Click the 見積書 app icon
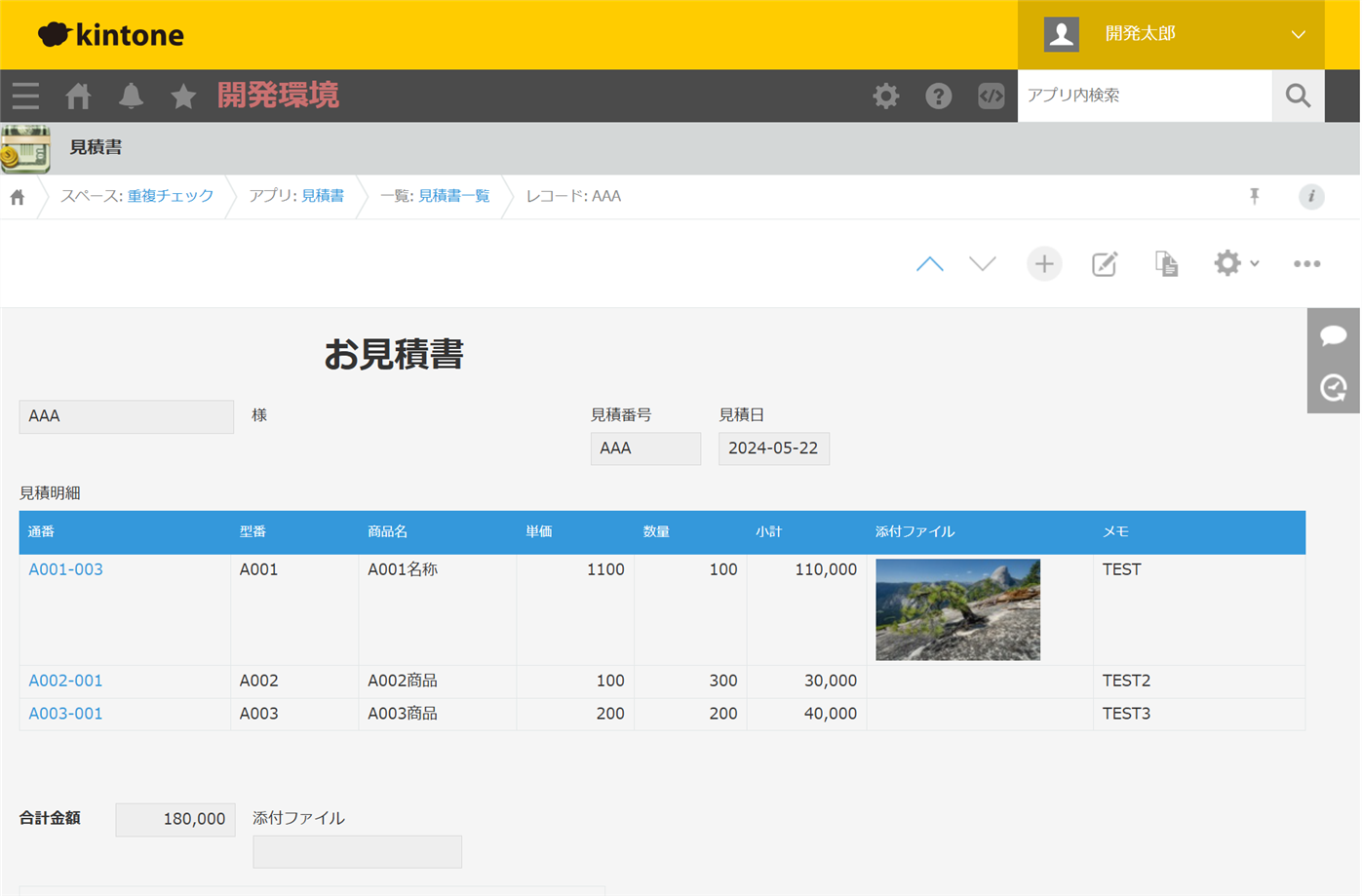The height and width of the screenshot is (896, 1362). pos(25,148)
